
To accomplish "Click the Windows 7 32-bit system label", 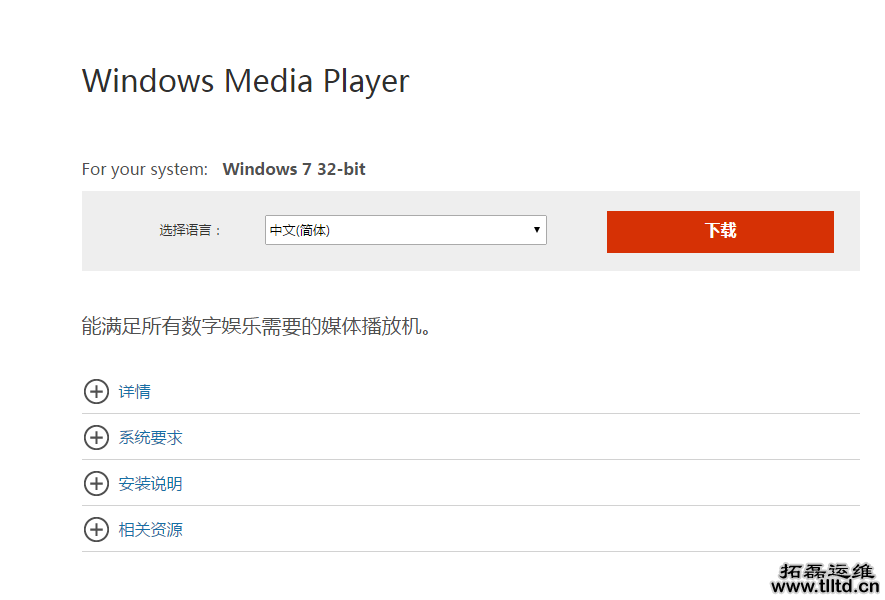I will [x=293, y=168].
